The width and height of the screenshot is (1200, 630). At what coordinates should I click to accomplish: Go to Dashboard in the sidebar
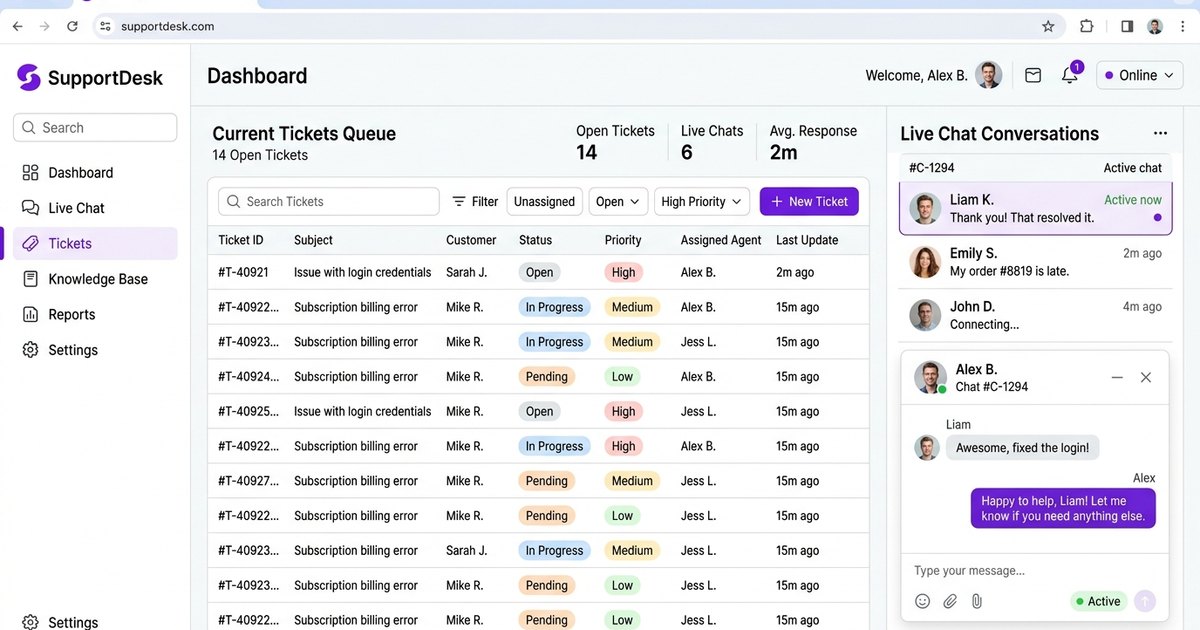point(95,173)
